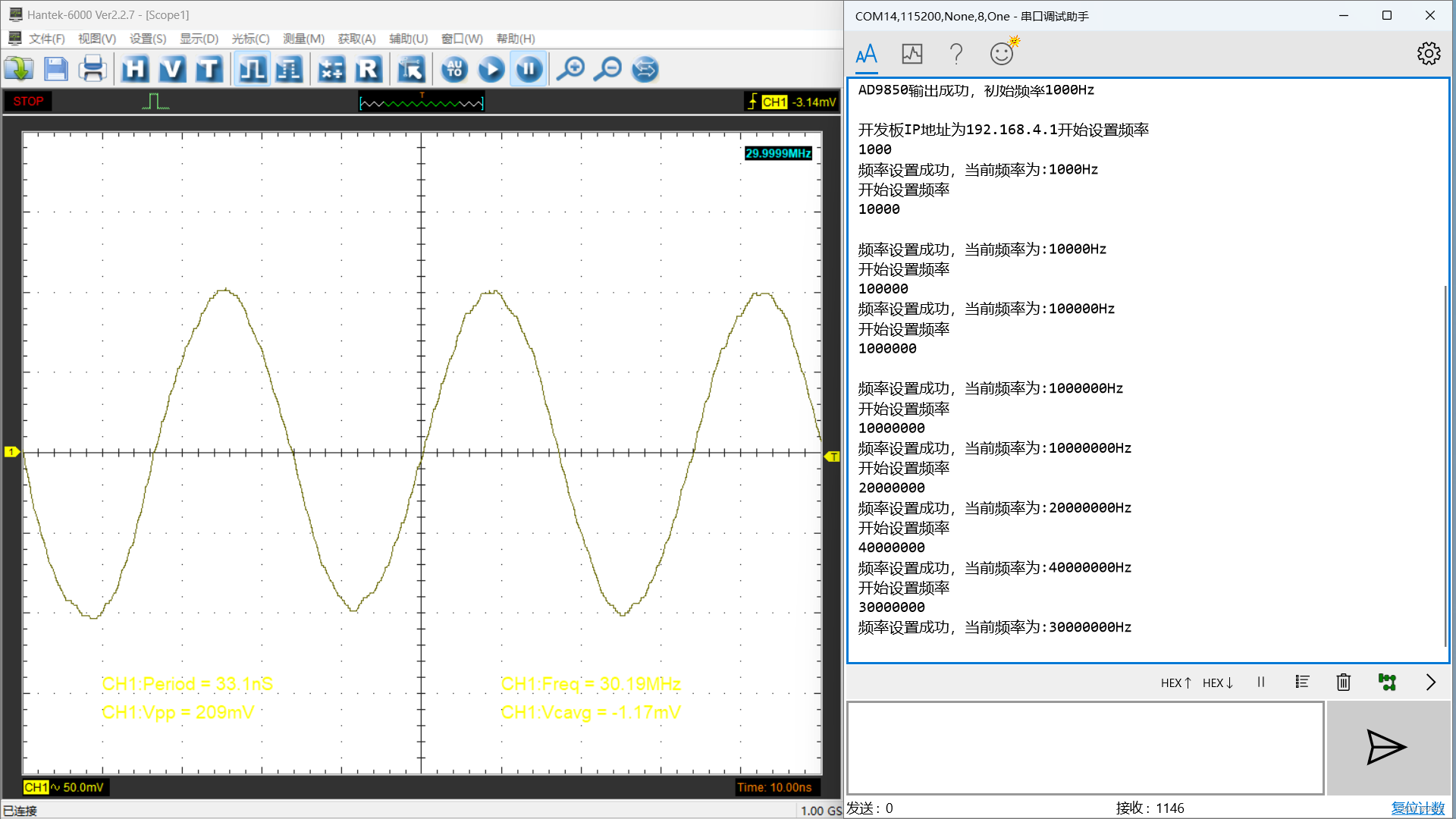Viewport: 1456px width, 819px height.
Task: Open the 光标(C) cursor menu
Action: click(250, 39)
